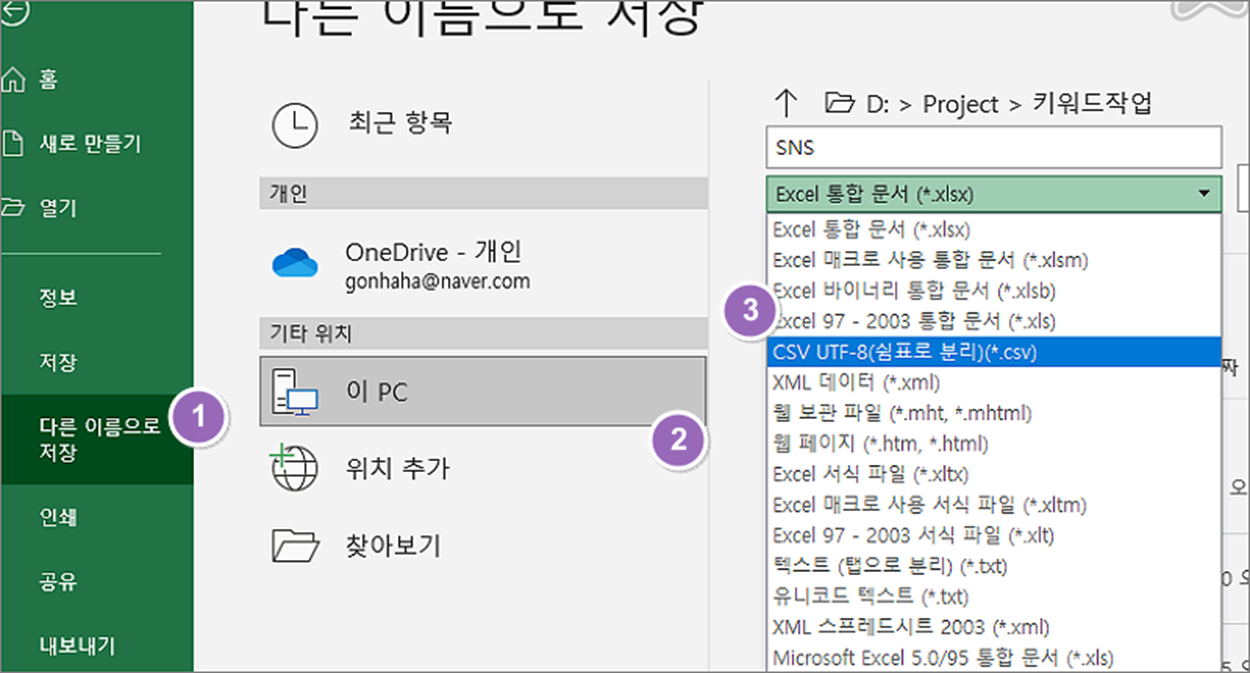Screen dimensions: 1250x673
Task: Click the D: drive path segment
Action: [x=875, y=104]
